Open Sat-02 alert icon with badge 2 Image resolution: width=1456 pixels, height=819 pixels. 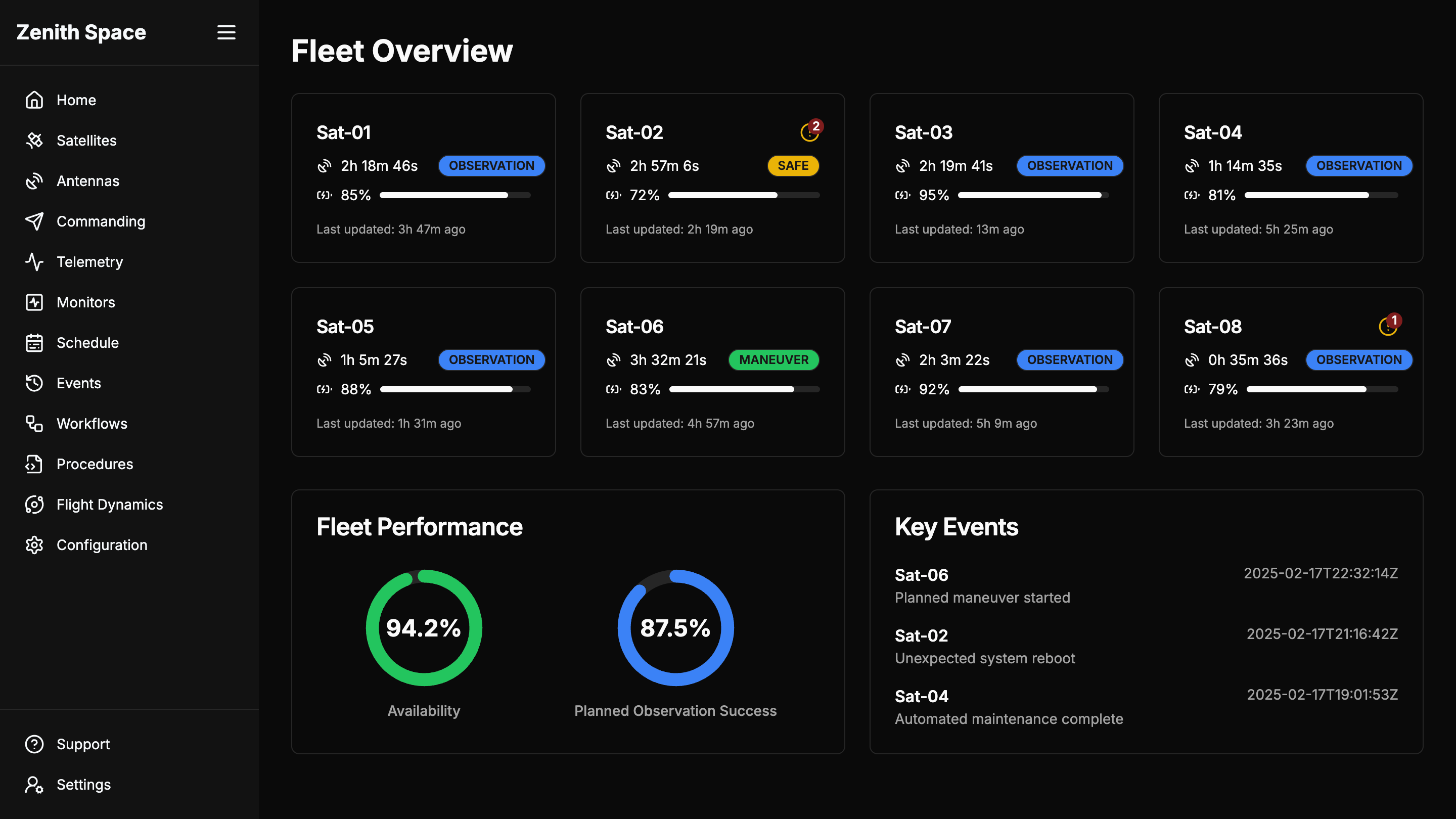click(x=810, y=132)
